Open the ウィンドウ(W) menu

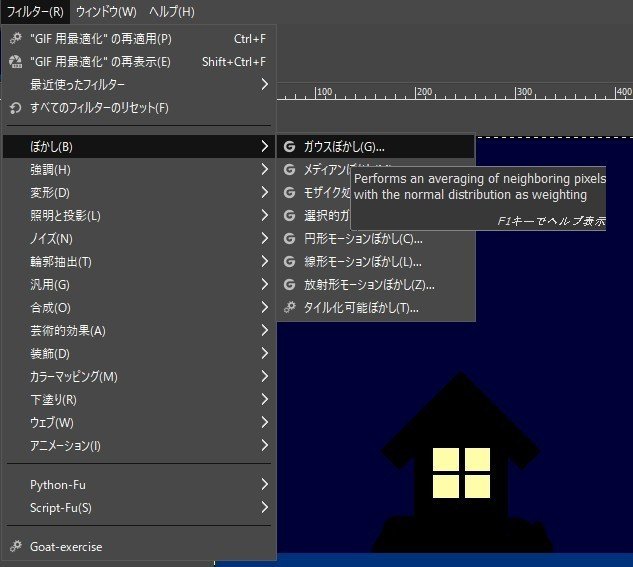pos(106,12)
